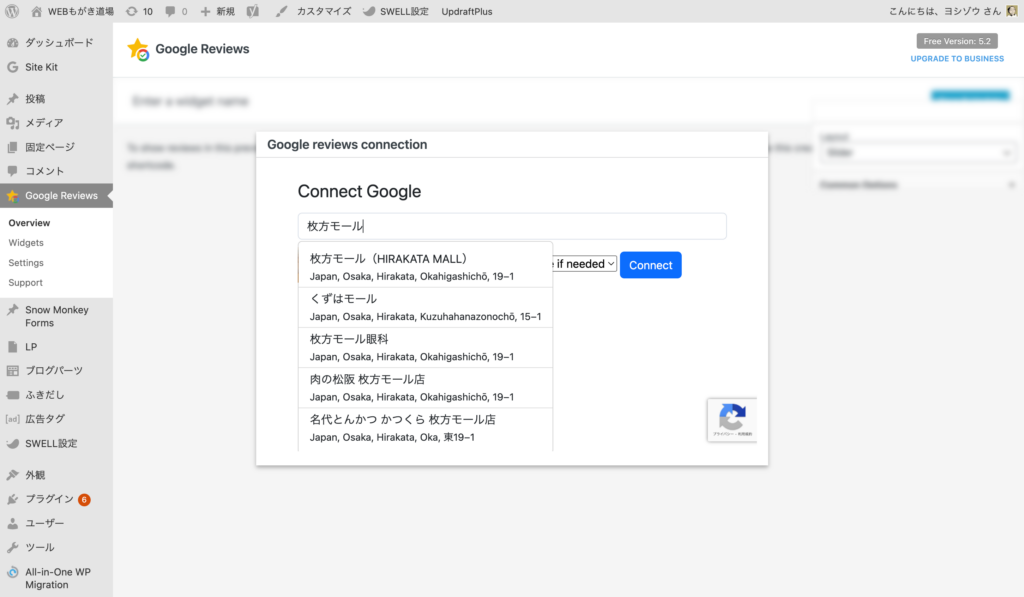Open the updates icon showing 10
The width and height of the screenshot is (1024, 597).
(x=132, y=11)
